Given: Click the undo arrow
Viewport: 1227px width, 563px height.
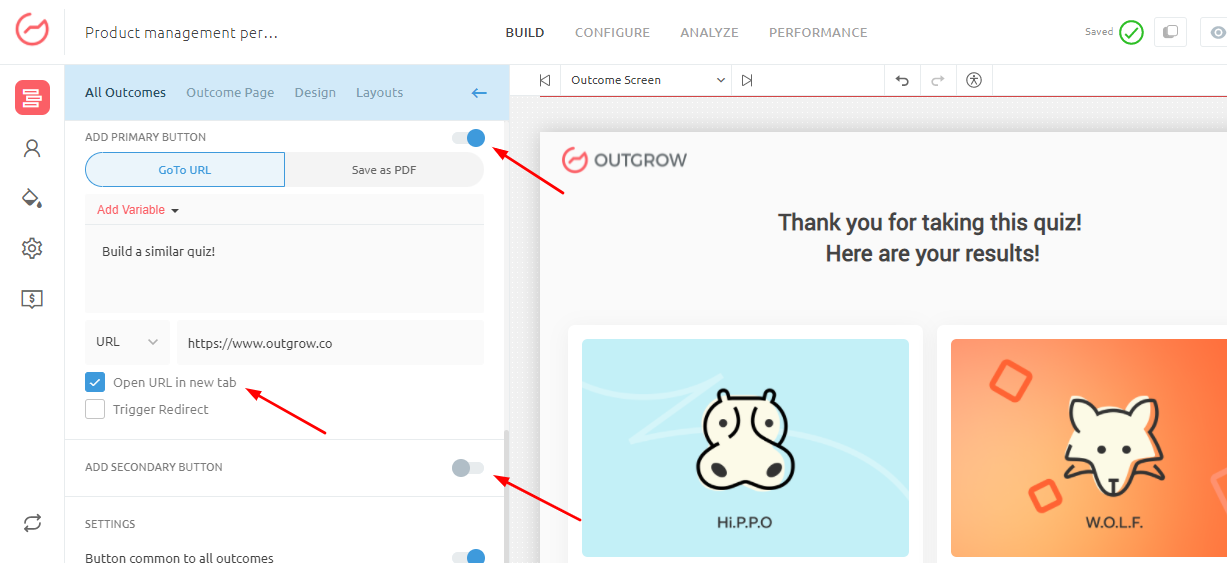Looking at the screenshot, I should pos(902,80).
